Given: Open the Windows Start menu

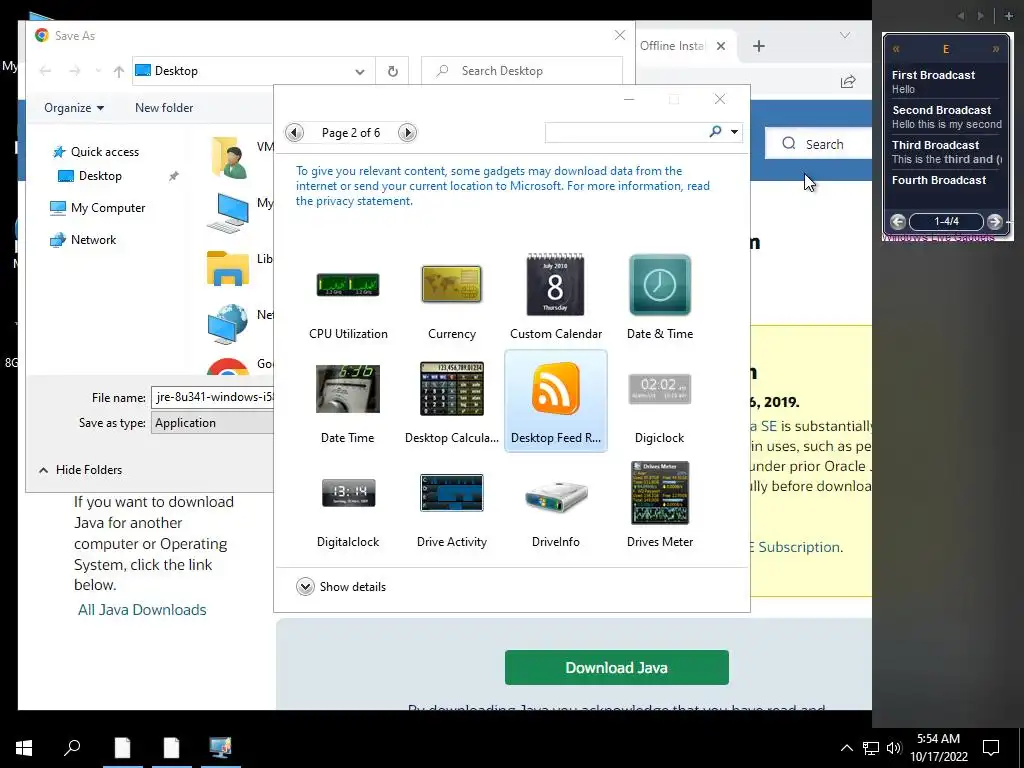Looking at the screenshot, I should coord(24,747).
